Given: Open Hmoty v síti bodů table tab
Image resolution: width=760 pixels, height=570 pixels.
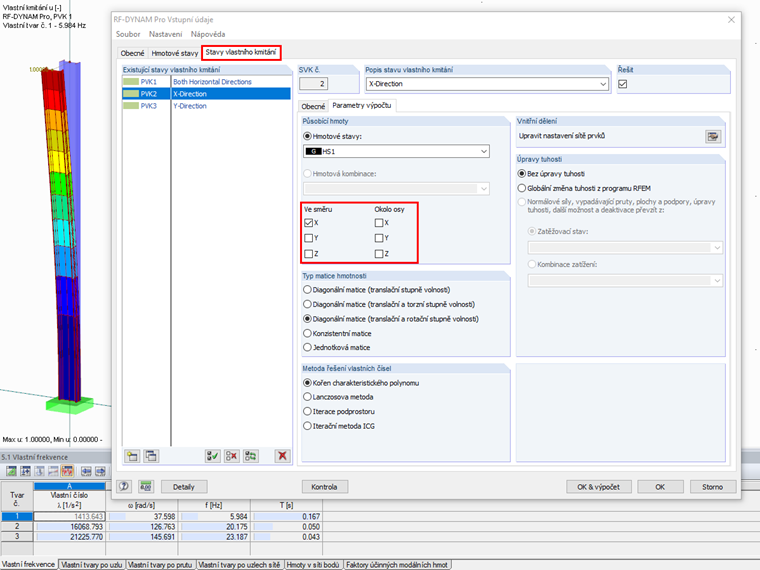Looking at the screenshot, I should point(313,565).
